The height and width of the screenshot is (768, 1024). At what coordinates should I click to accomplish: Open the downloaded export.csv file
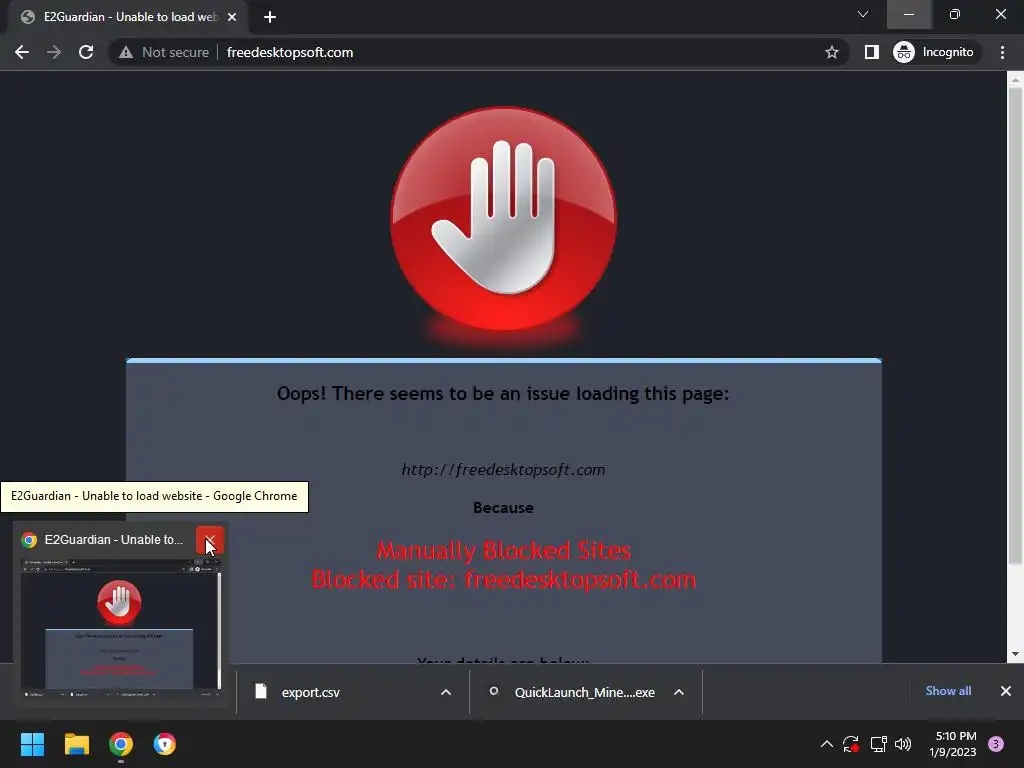coord(310,692)
